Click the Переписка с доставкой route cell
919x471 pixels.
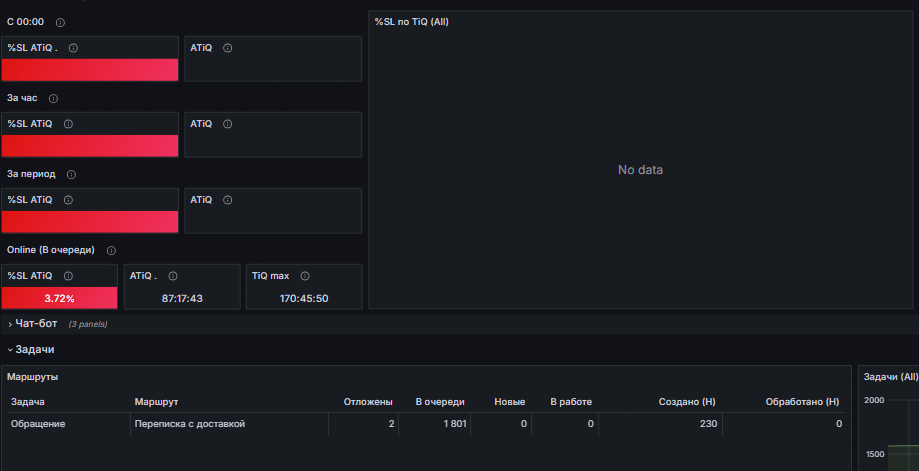point(190,424)
